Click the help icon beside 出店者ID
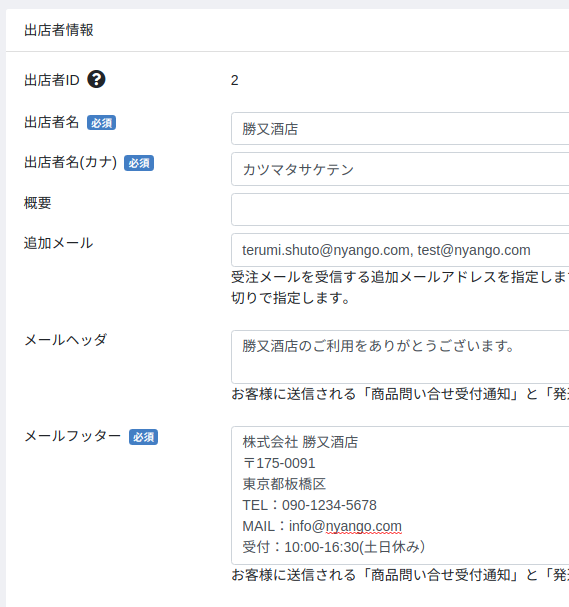Viewport: 569px width, 607px height. coord(96,79)
